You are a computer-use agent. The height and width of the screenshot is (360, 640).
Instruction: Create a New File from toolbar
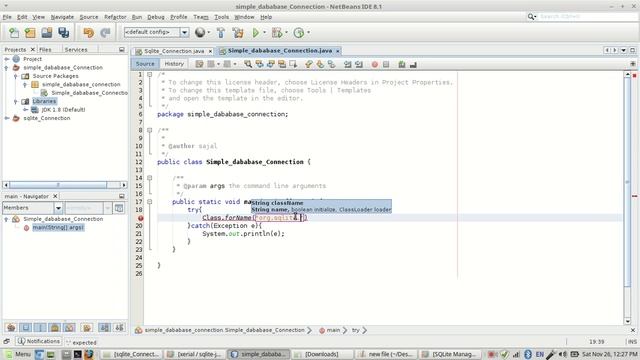point(14,33)
